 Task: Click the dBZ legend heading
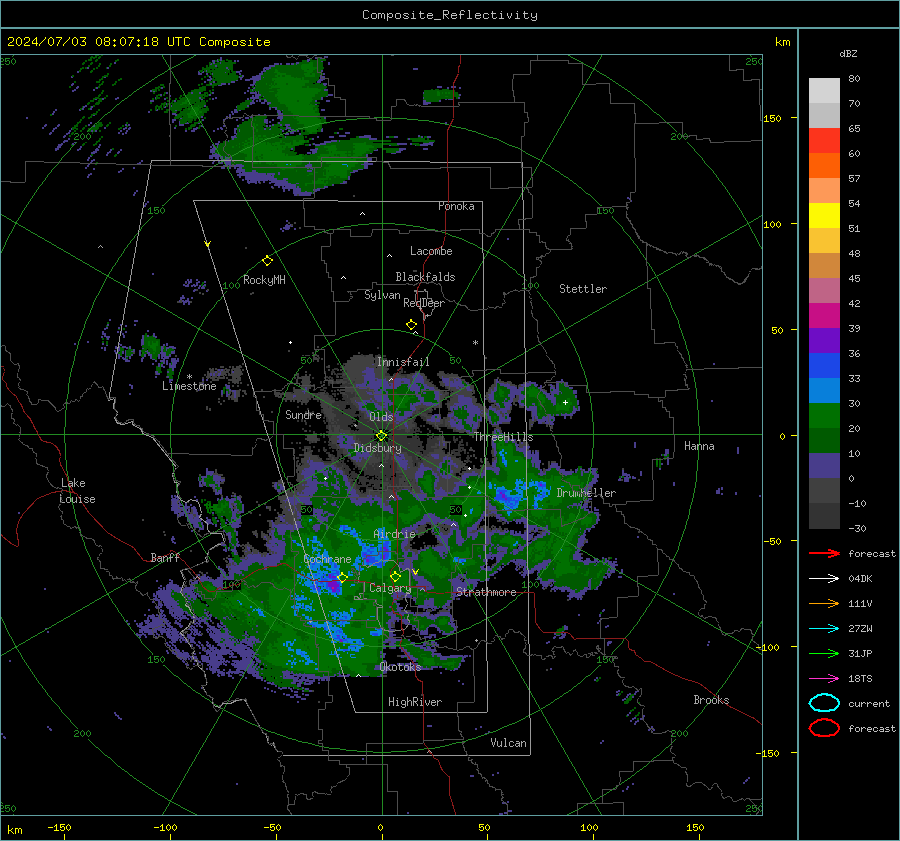click(x=848, y=53)
